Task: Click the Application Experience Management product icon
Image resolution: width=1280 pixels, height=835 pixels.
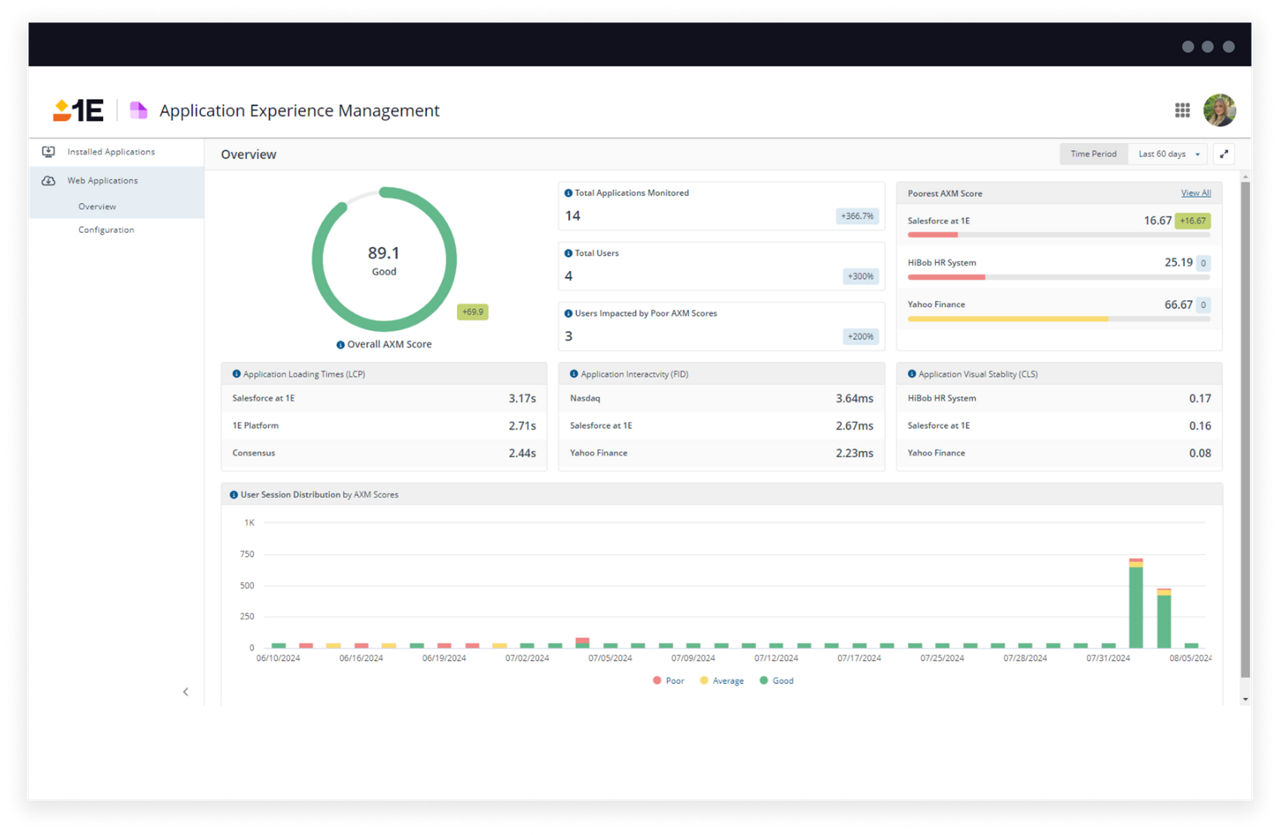Action: click(x=138, y=110)
